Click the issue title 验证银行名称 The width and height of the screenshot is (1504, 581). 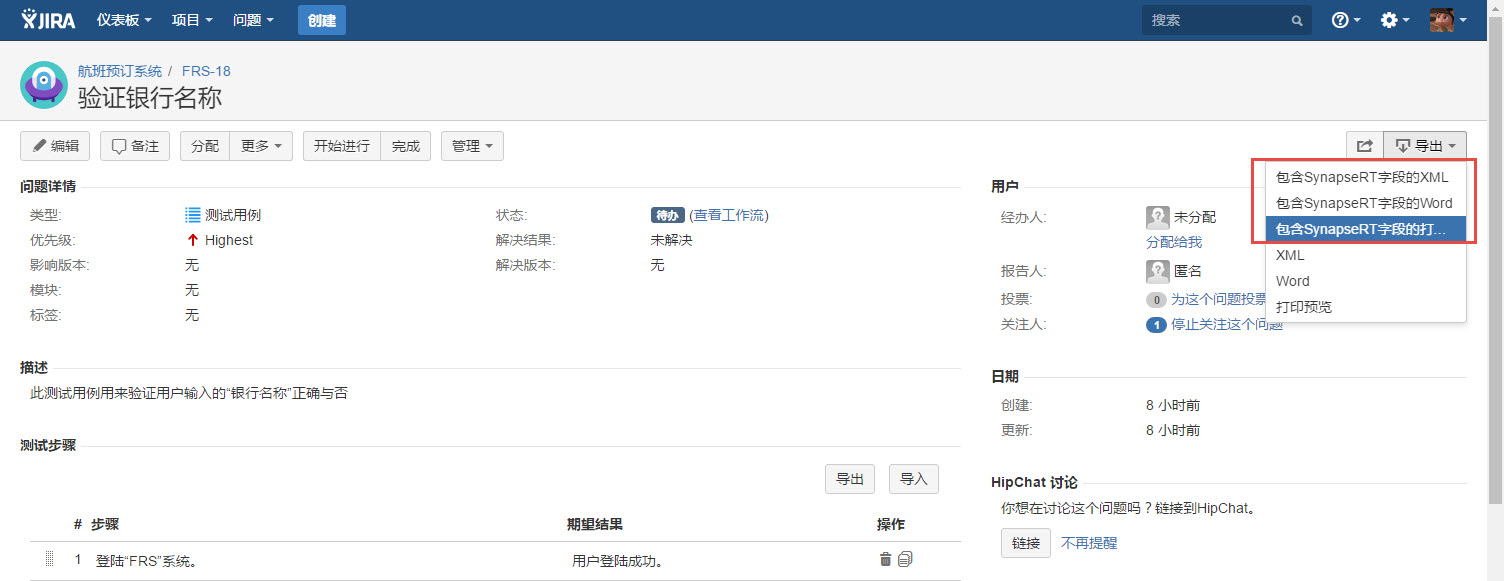click(150, 97)
